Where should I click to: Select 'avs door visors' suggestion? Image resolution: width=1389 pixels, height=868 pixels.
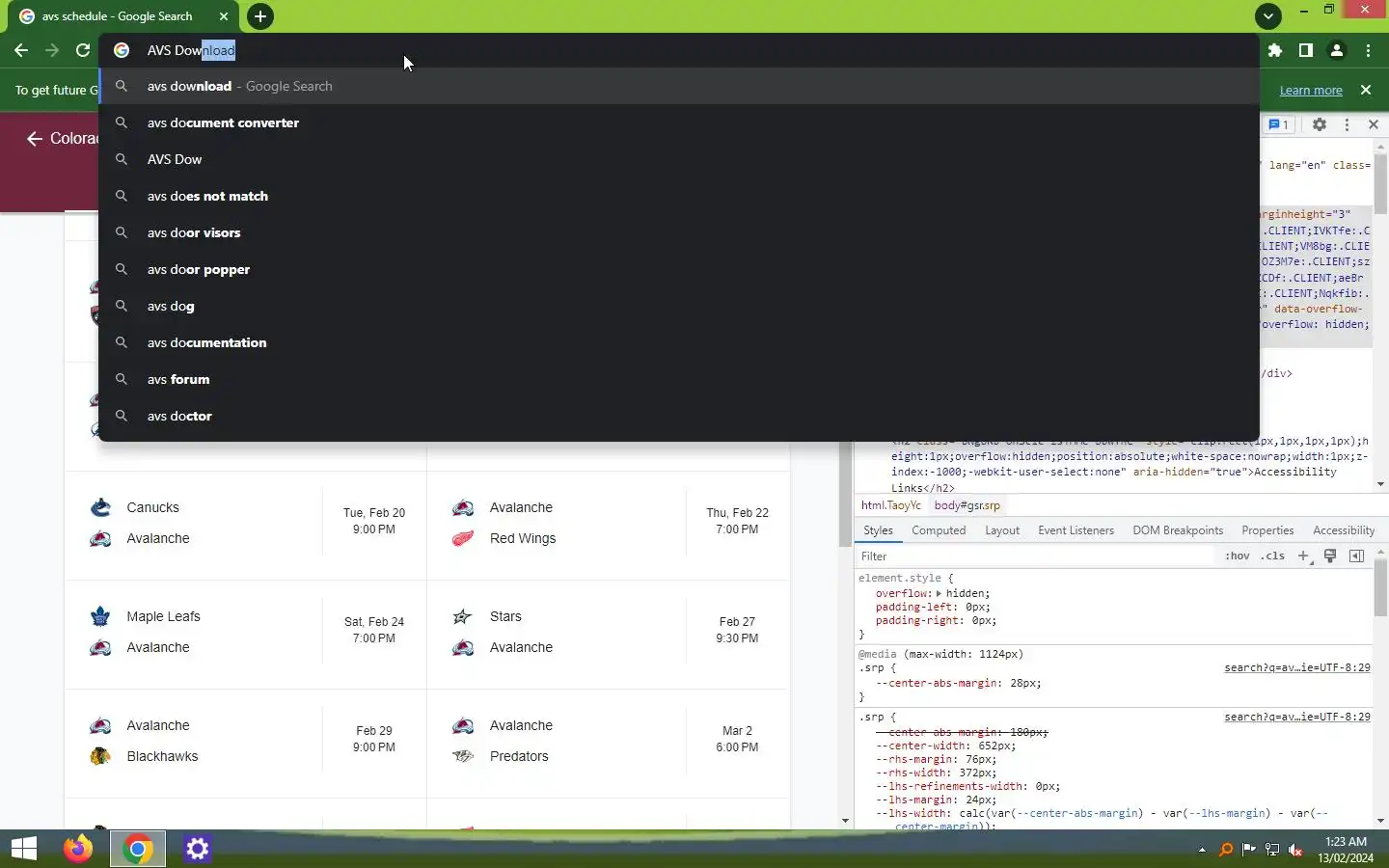[x=679, y=232]
